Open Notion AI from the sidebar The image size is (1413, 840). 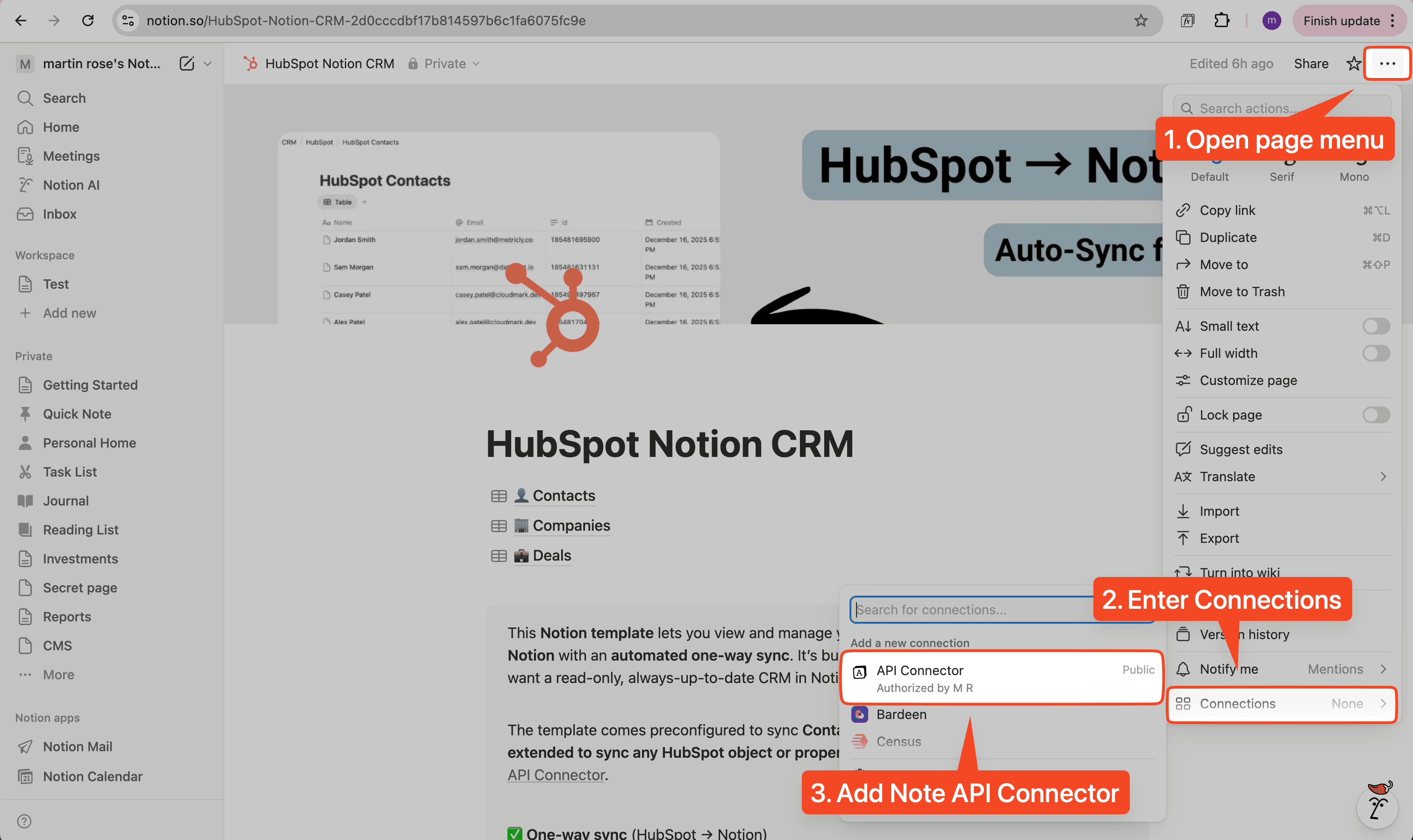pos(70,185)
